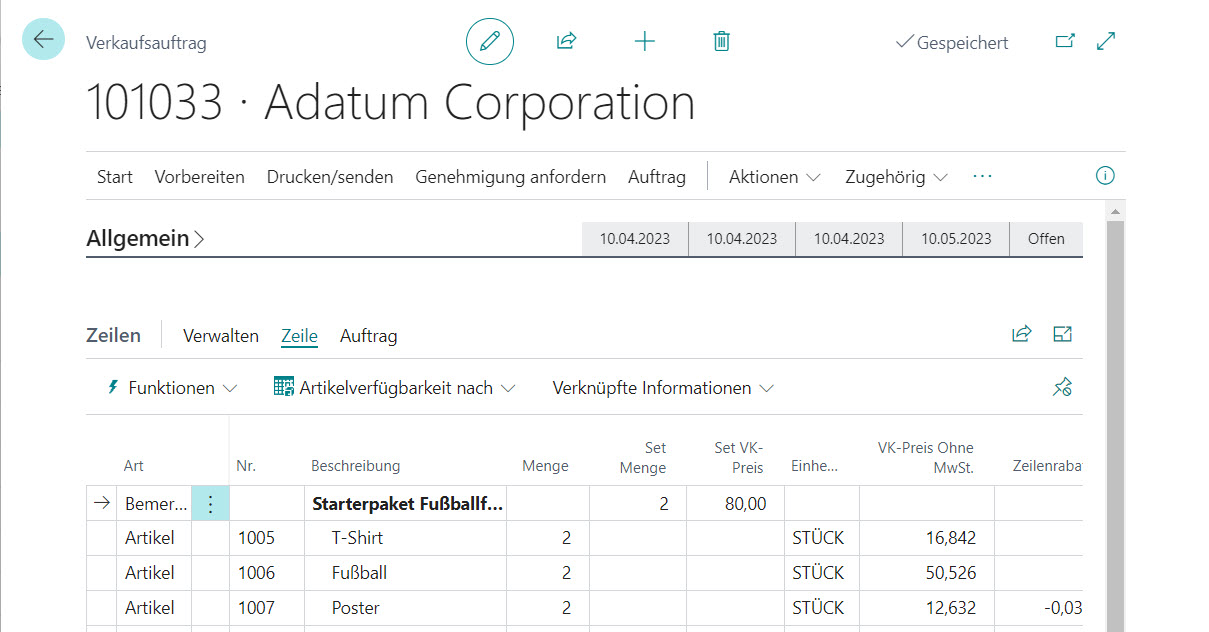The height and width of the screenshot is (632, 1209).
Task: Click the Set Menge column header
Action: point(643,458)
